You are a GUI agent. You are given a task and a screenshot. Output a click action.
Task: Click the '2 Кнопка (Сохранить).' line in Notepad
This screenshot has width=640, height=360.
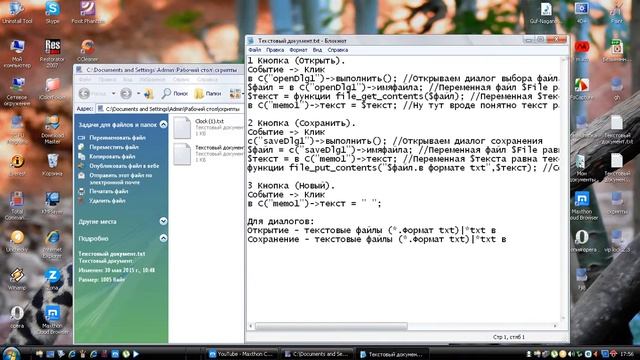coord(301,123)
